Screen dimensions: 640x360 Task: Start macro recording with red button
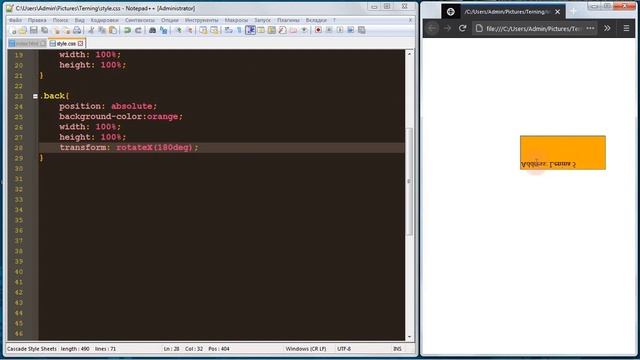[318, 30]
